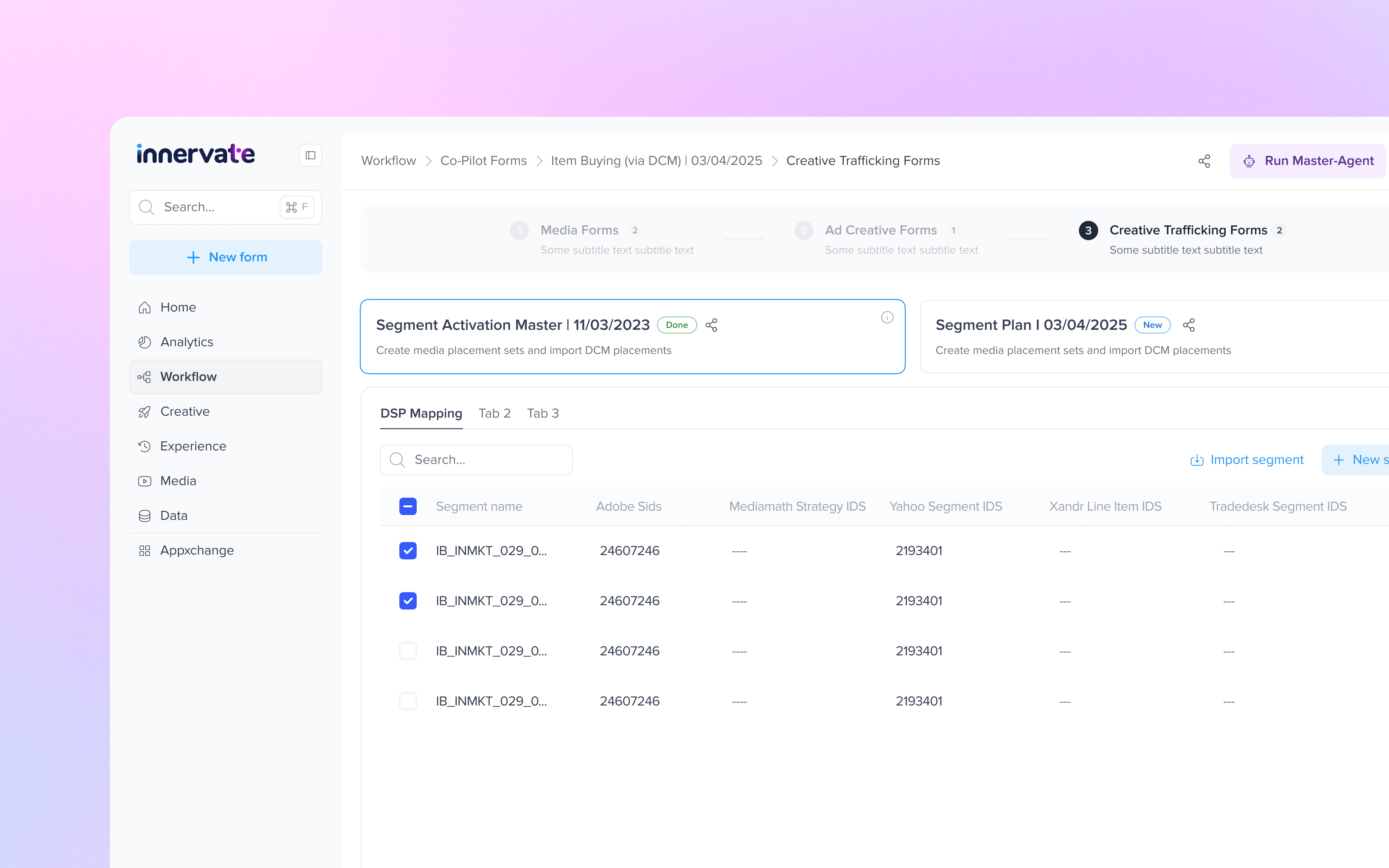Share the Segment Plan card
The width and height of the screenshot is (1389, 868).
pyautogui.click(x=1189, y=325)
